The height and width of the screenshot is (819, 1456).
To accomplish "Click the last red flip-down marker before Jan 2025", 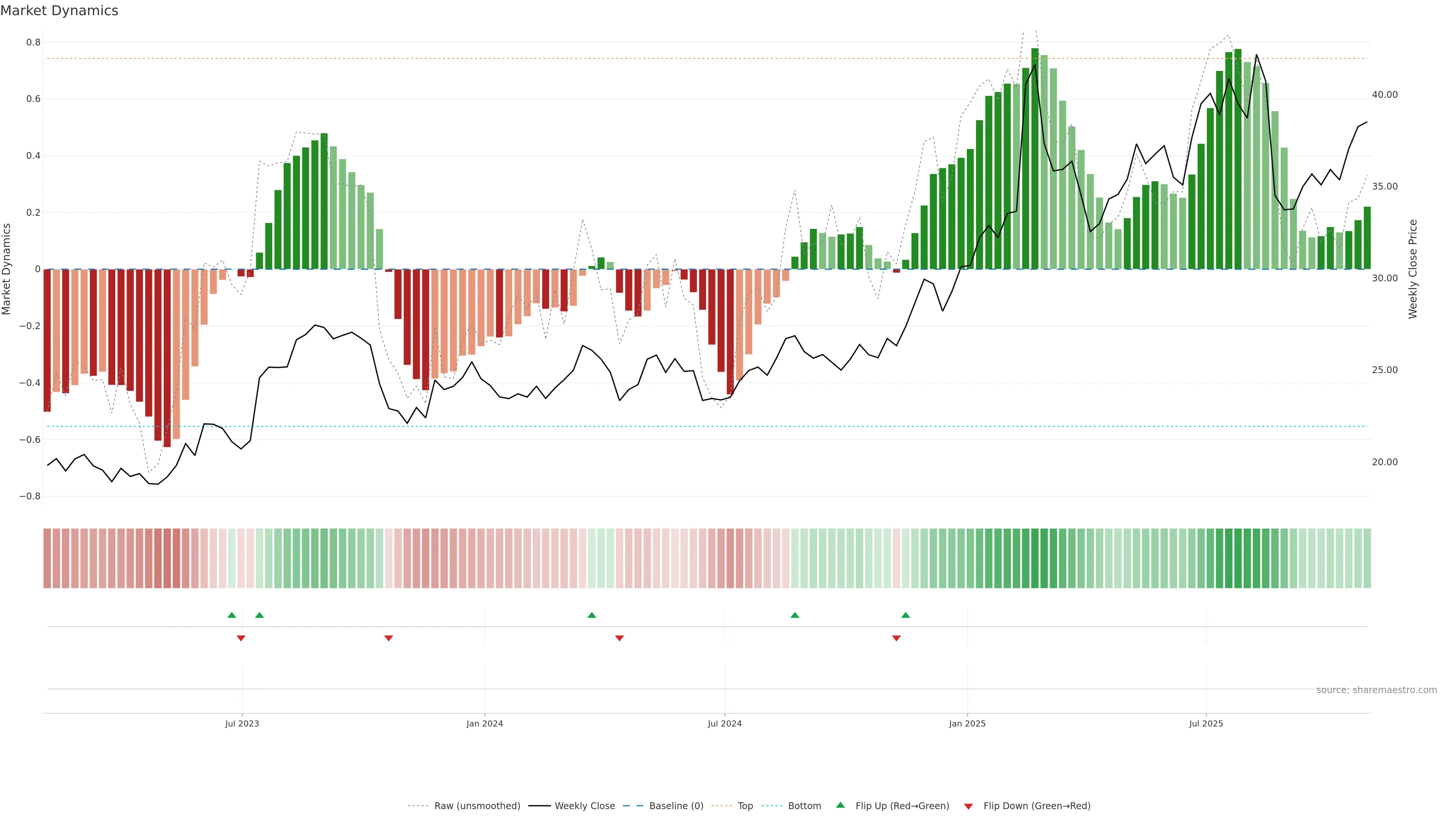I will pyautogui.click(x=896, y=638).
